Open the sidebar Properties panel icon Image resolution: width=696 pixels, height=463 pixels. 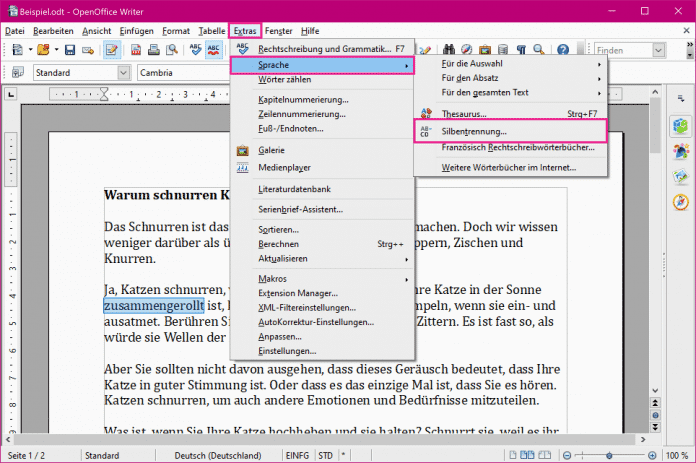pos(679,126)
